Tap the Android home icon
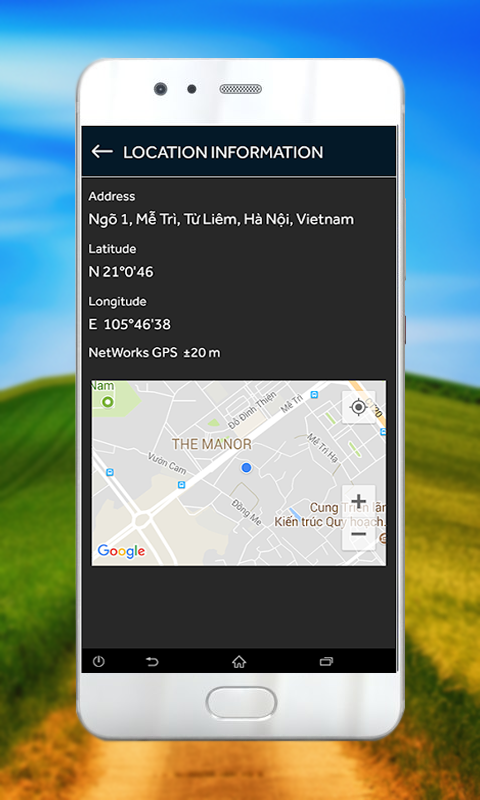 [x=239, y=662]
